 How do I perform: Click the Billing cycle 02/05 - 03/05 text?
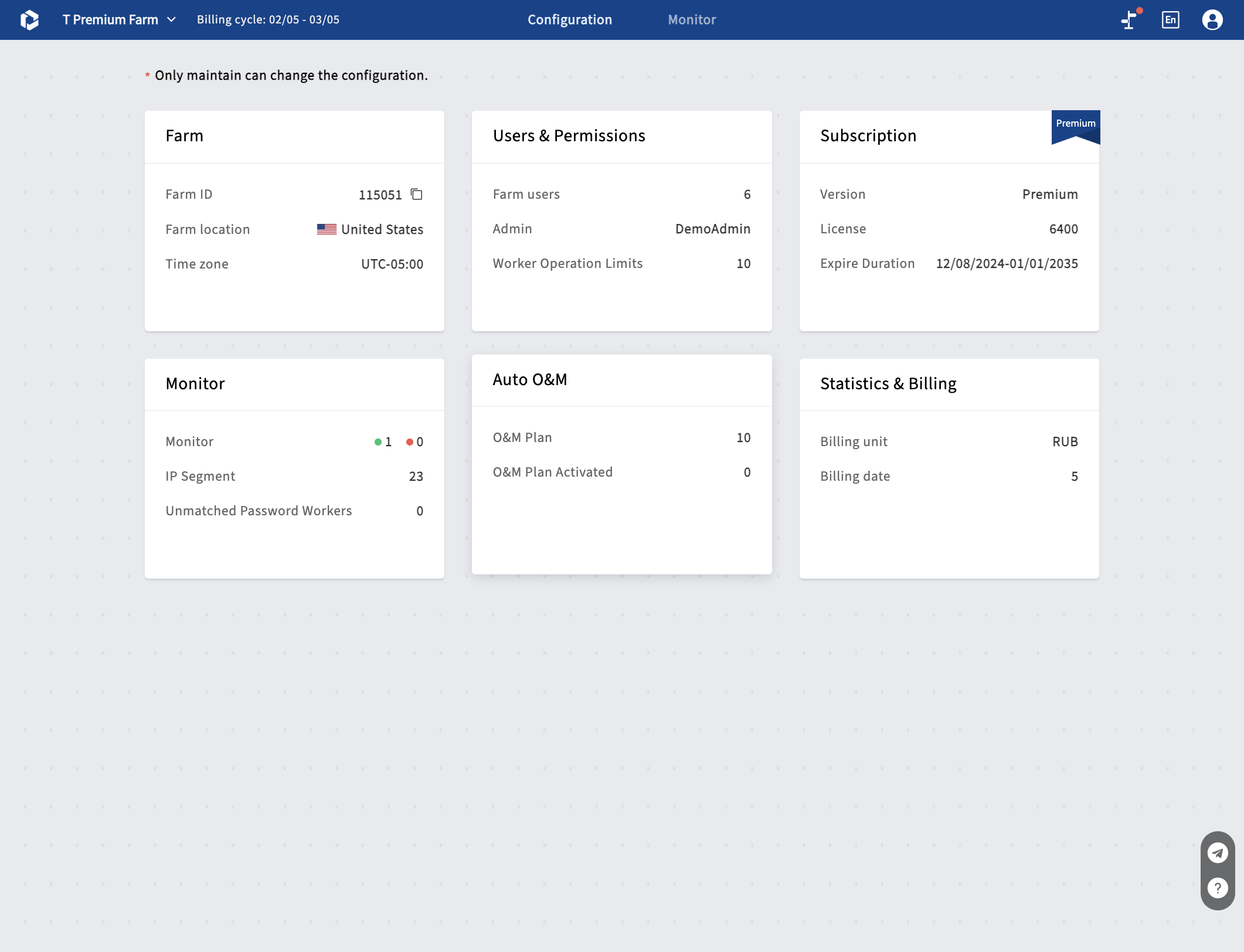pyautogui.click(x=268, y=19)
